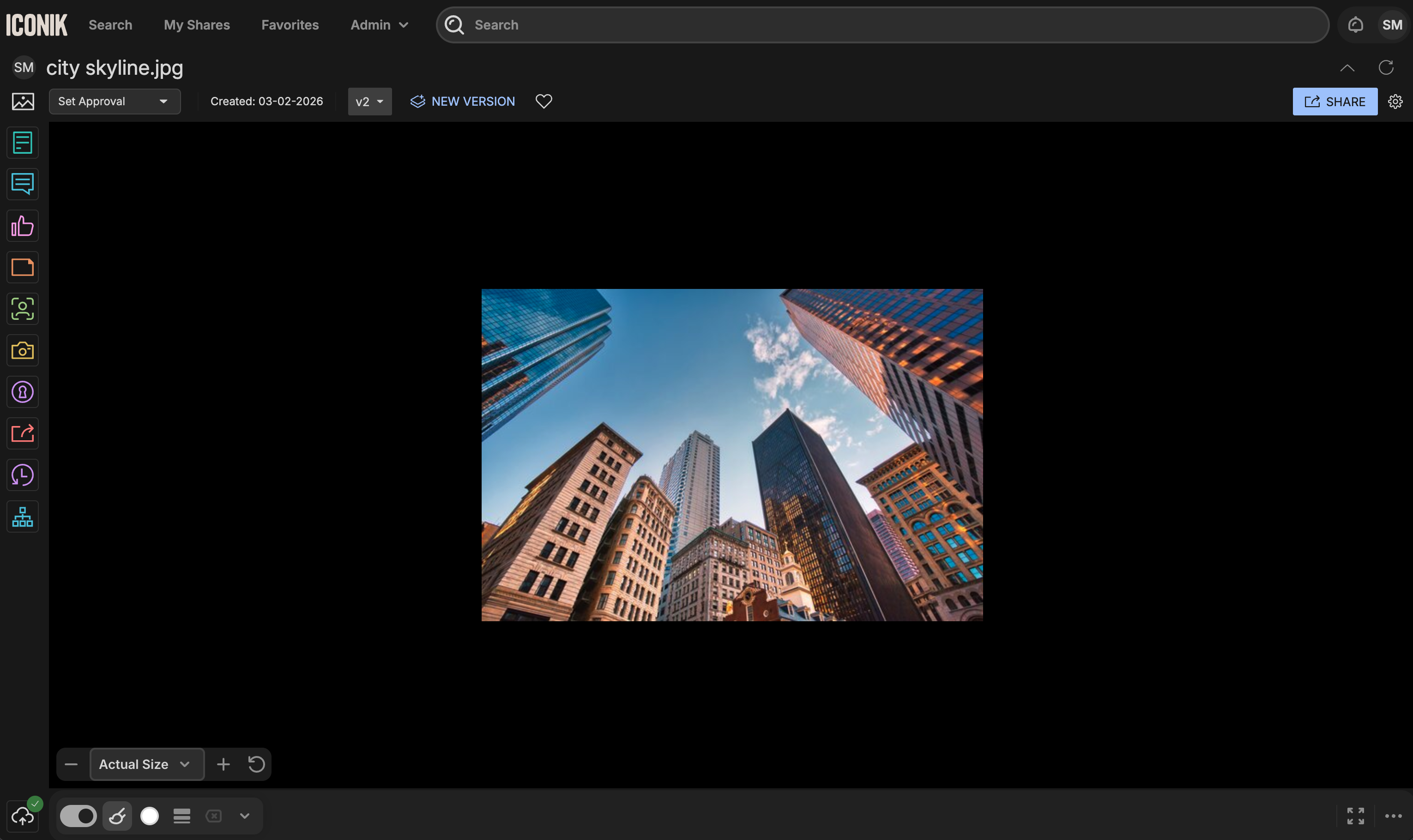The image size is (1413, 840).
Task: Click the pink thumbs-up approval icon
Action: click(23, 226)
